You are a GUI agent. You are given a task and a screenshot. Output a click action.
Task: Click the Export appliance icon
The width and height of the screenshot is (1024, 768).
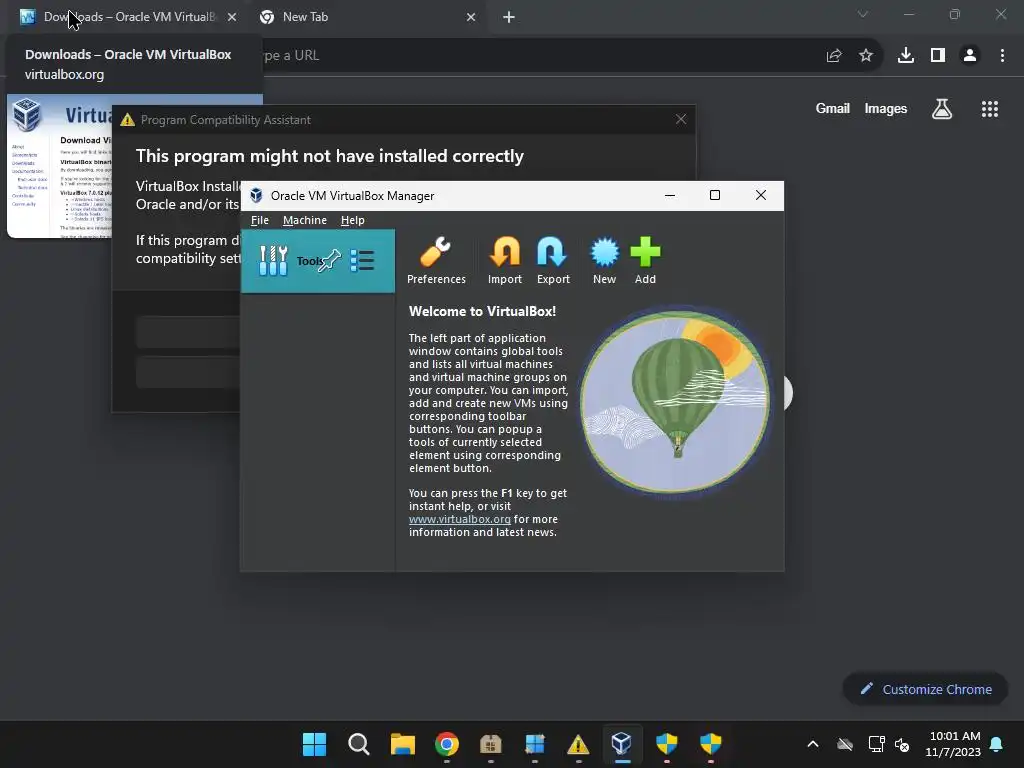click(553, 261)
